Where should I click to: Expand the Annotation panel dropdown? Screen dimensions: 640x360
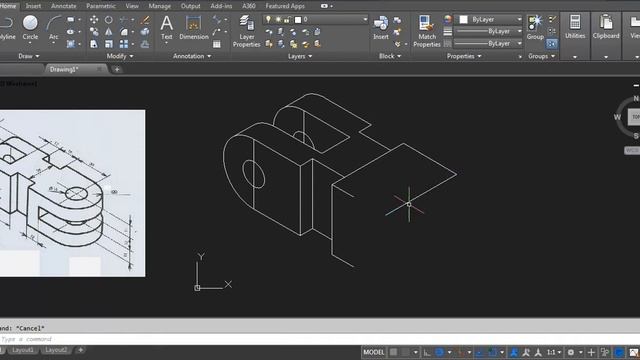click(192, 56)
